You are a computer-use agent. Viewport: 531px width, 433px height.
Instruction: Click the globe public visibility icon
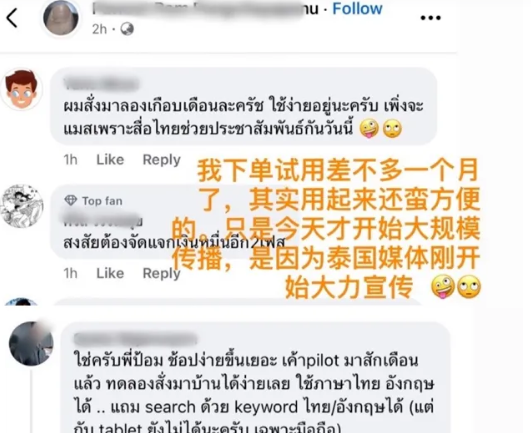pyautogui.click(x=127, y=29)
